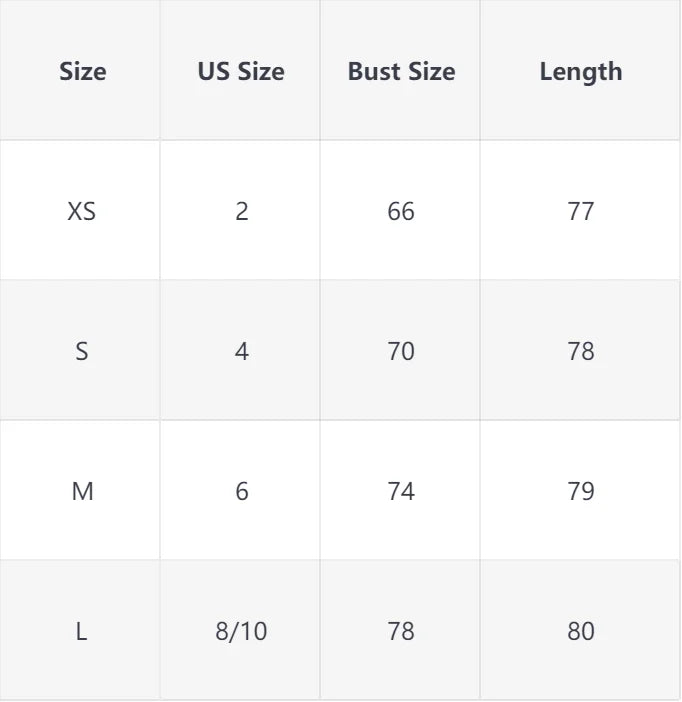This screenshot has height=702, width=682.
Task: Select the S size cell
Action: [x=82, y=352]
